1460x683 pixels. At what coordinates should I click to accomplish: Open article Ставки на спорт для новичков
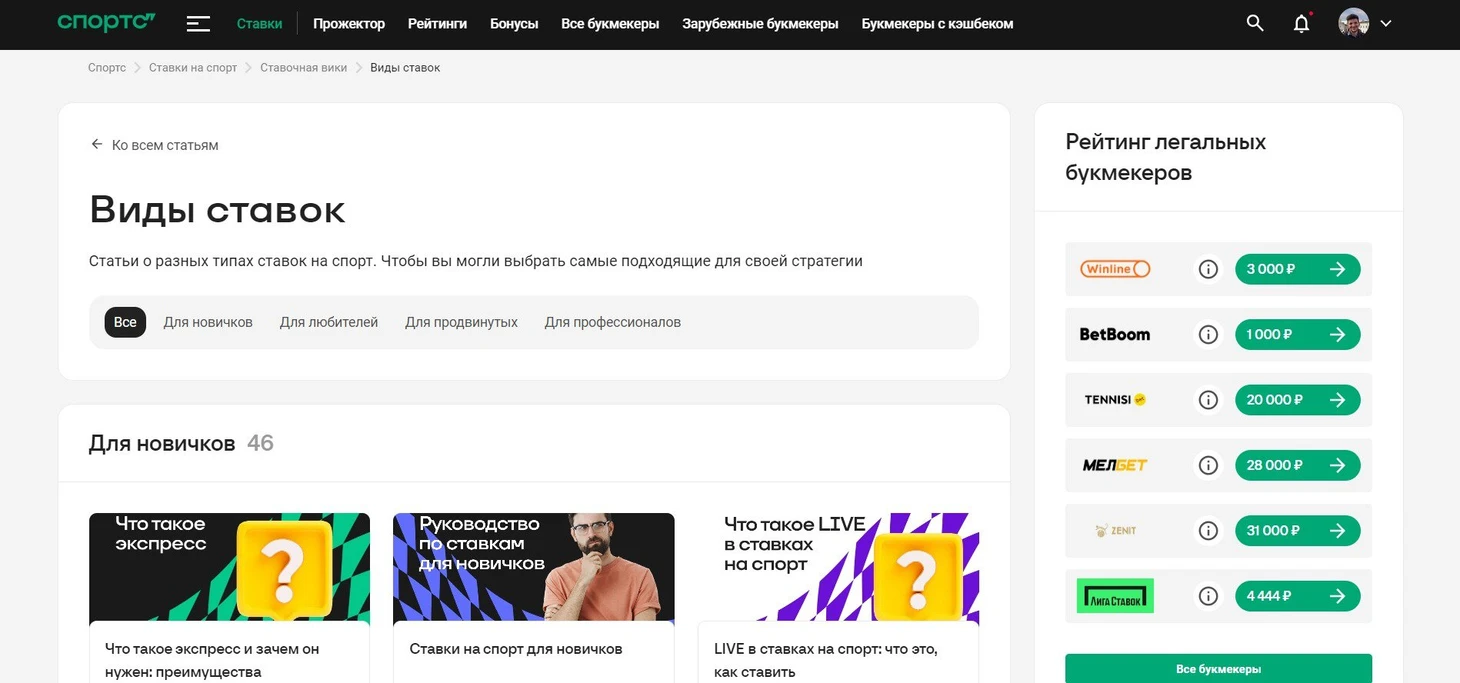(x=516, y=649)
